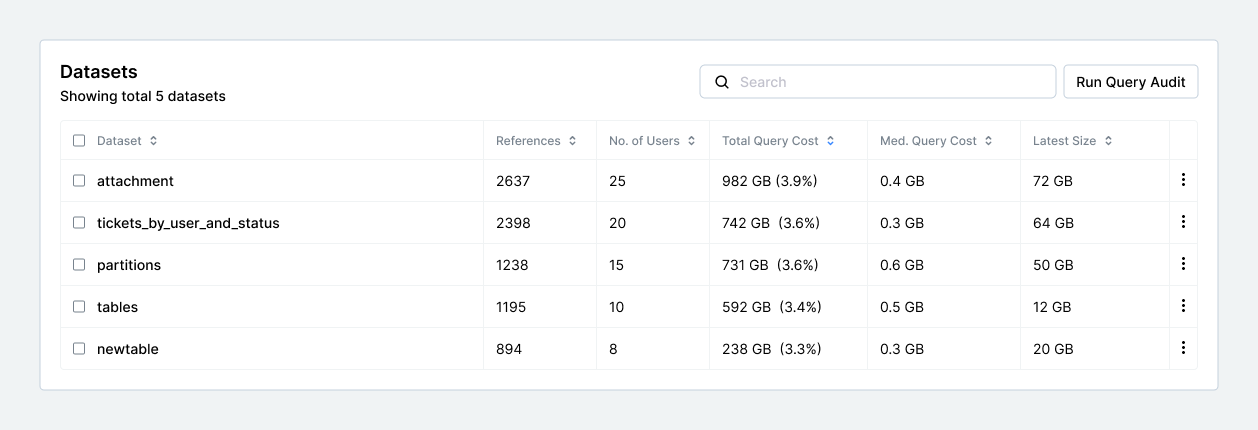Viewport: 1258px width, 430px height.
Task: Click the Run Query Audit button
Action: tap(1130, 82)
